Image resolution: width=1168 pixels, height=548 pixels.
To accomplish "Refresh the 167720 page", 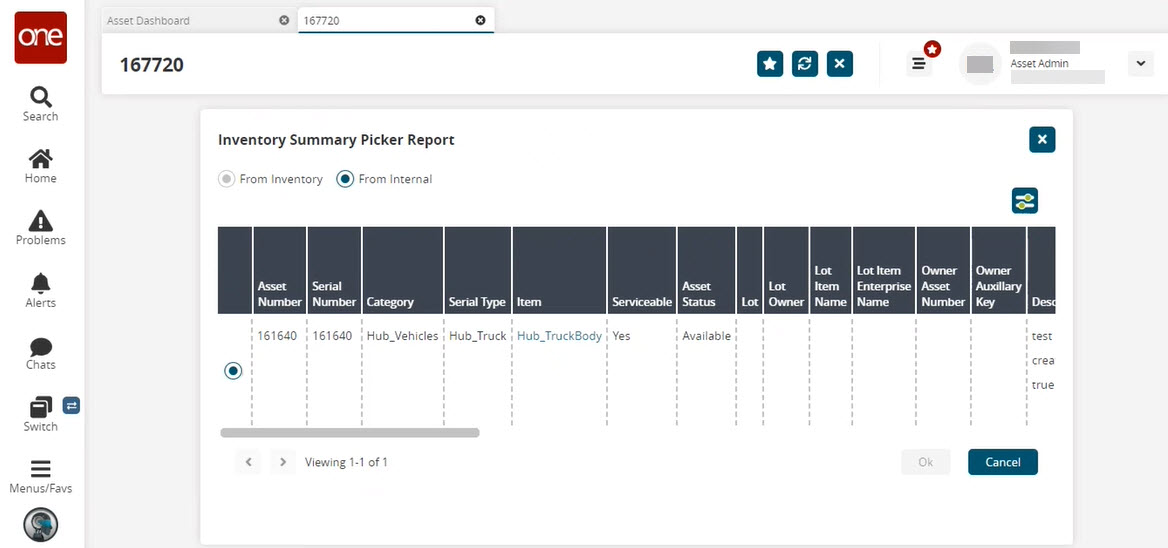I will pyautogui.click(x=805, y=64).
